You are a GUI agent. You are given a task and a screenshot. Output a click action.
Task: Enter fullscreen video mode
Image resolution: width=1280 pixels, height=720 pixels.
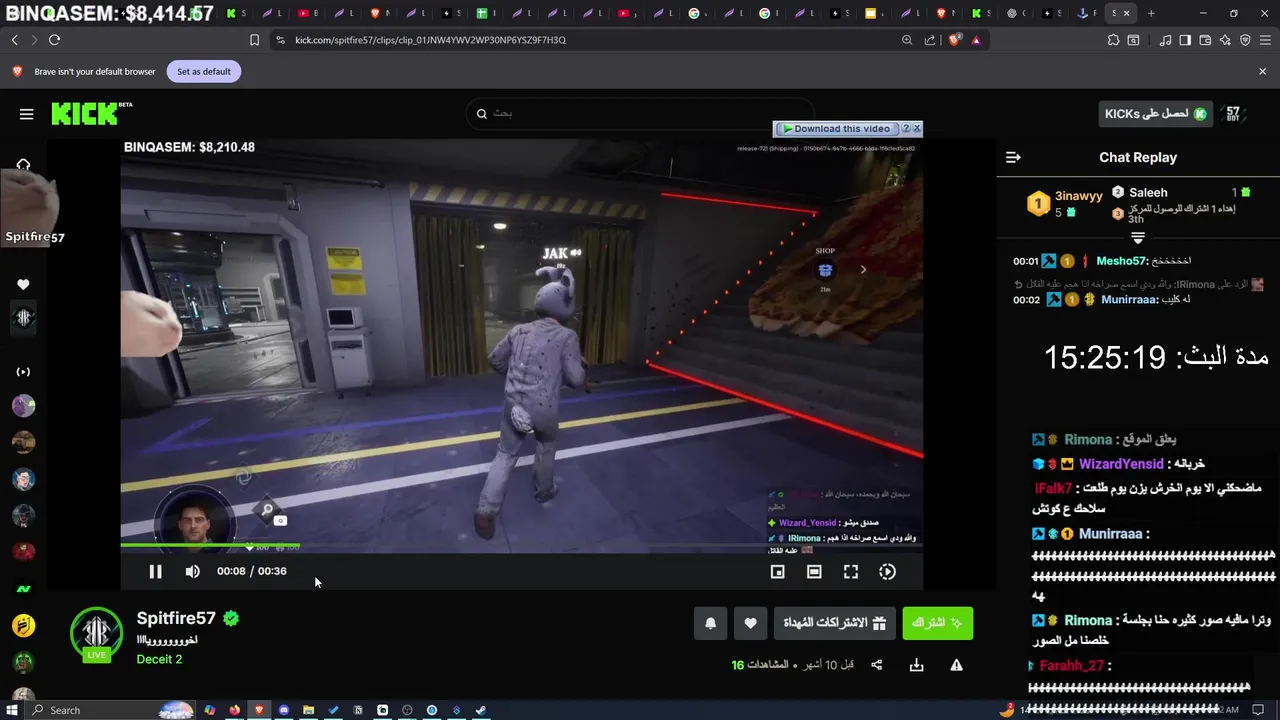coord(851,571)
